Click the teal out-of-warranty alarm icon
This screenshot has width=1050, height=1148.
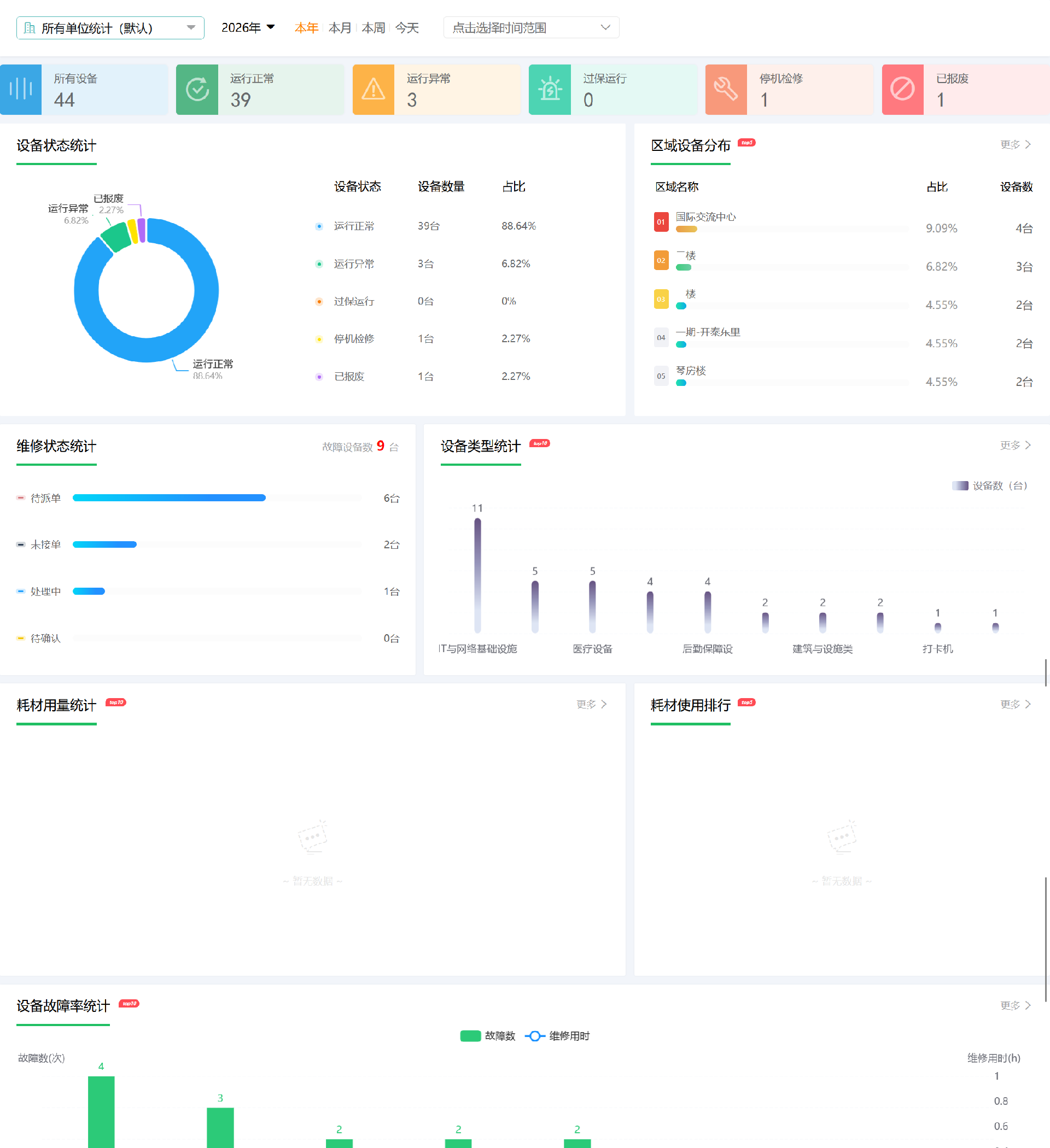tap(550, 90)
